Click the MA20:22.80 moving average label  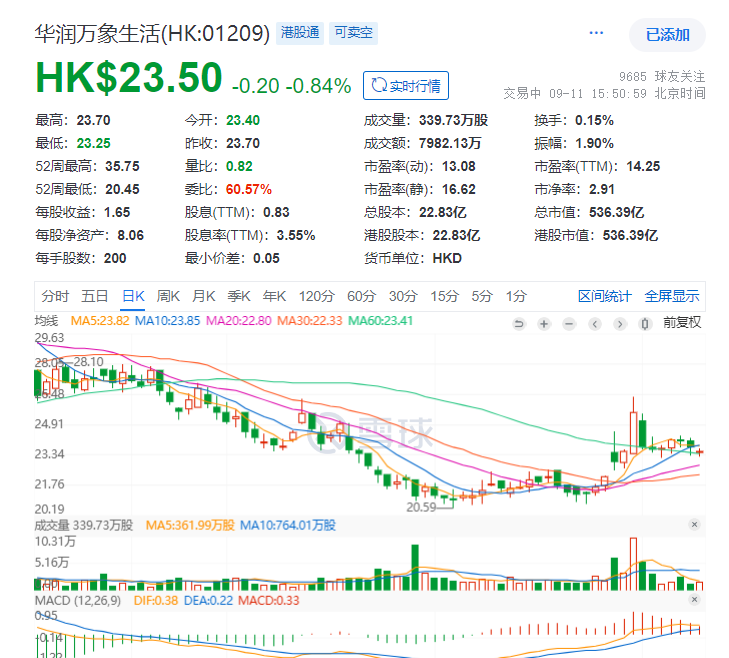point(239,321)
